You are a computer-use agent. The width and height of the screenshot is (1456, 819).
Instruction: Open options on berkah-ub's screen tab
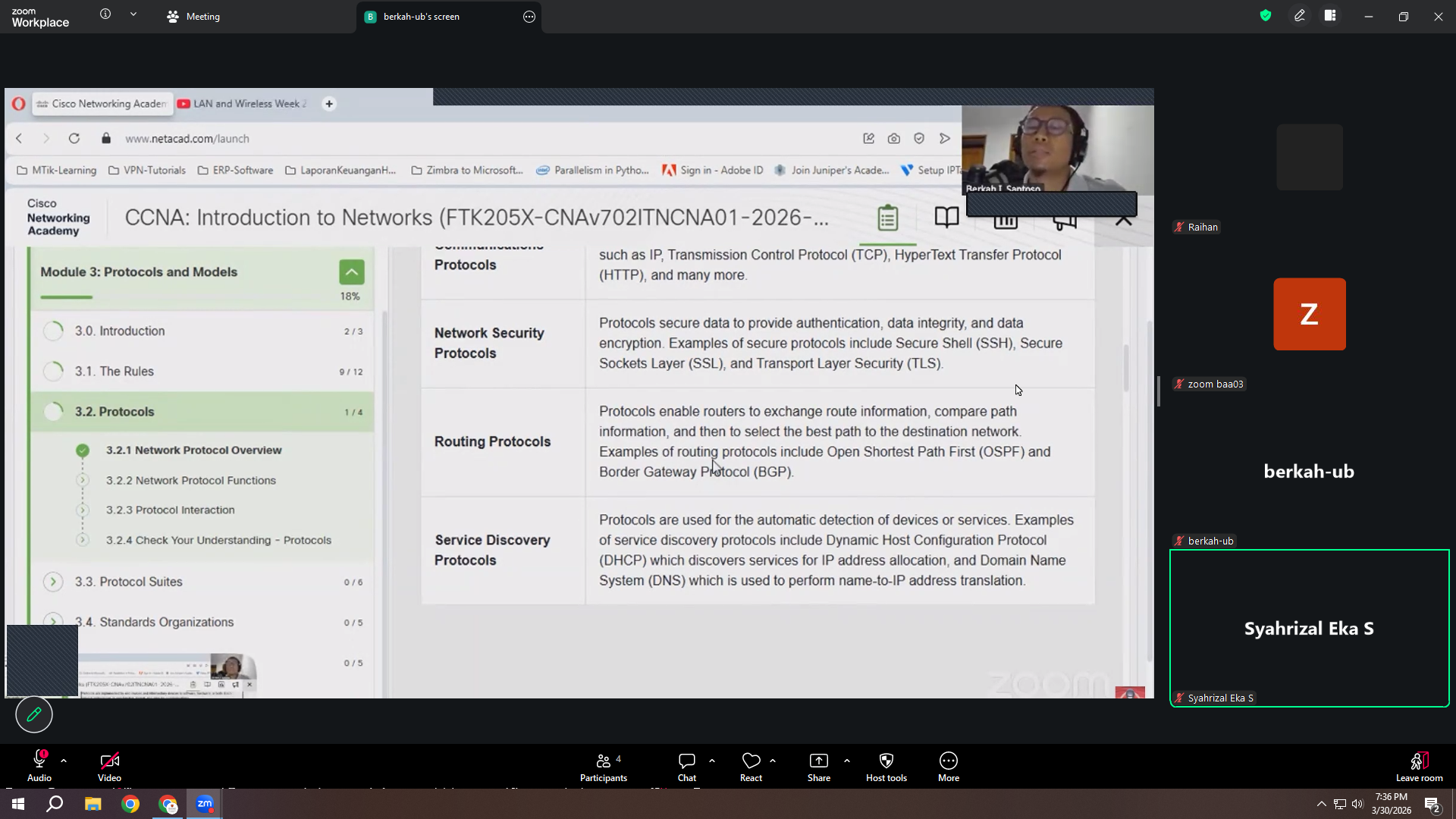(529, 17)
